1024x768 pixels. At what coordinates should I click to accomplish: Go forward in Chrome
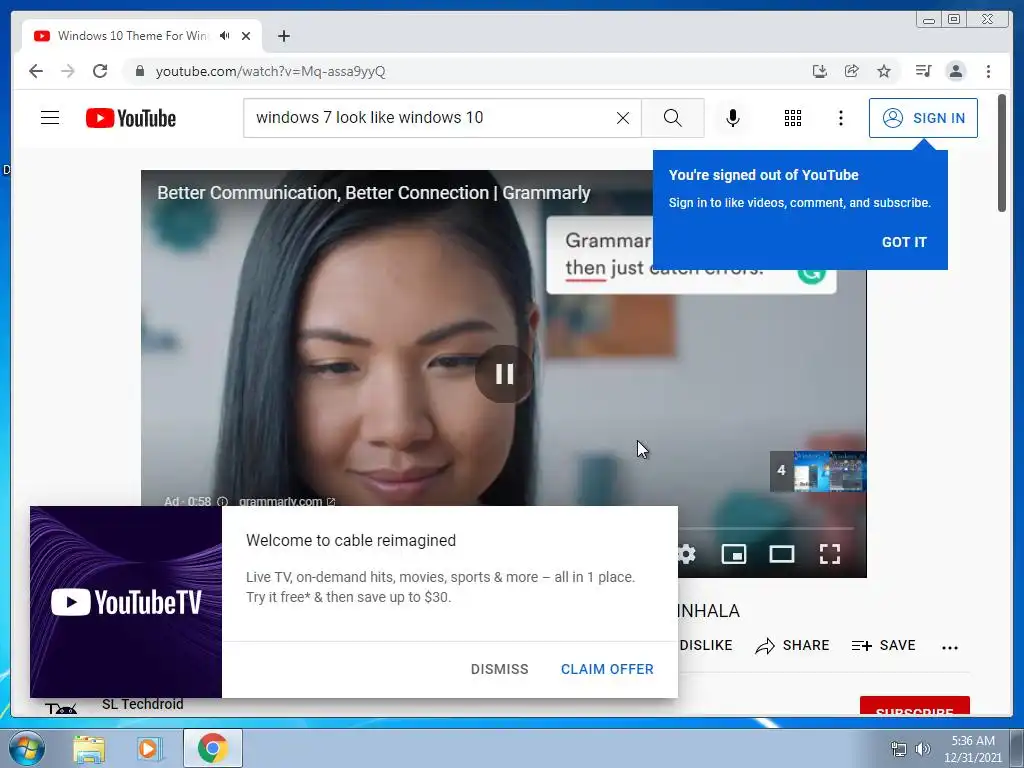coord(68,71)
